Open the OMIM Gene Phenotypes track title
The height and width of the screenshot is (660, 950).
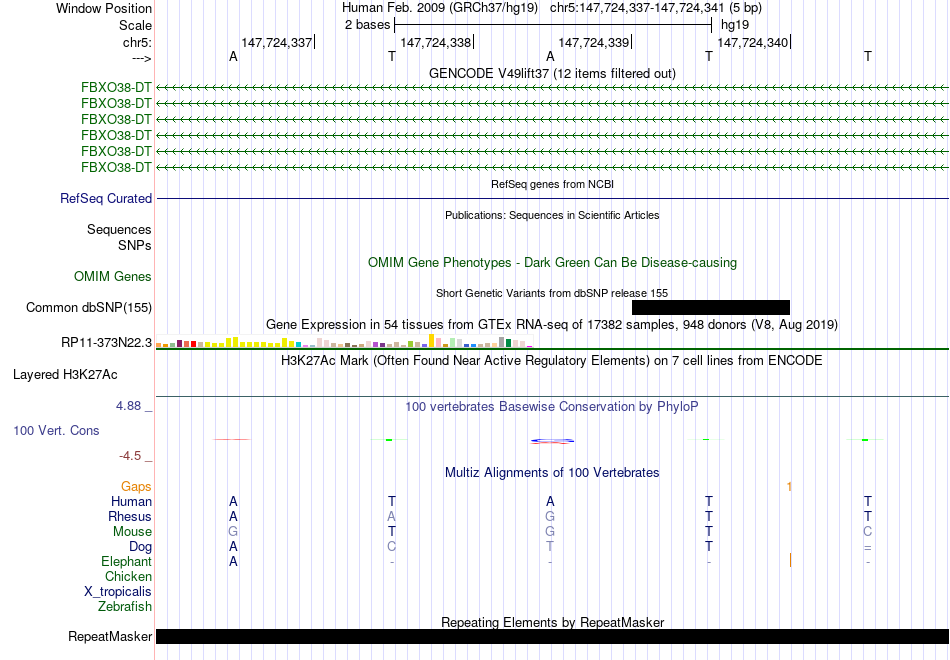[x=552, y=262]
